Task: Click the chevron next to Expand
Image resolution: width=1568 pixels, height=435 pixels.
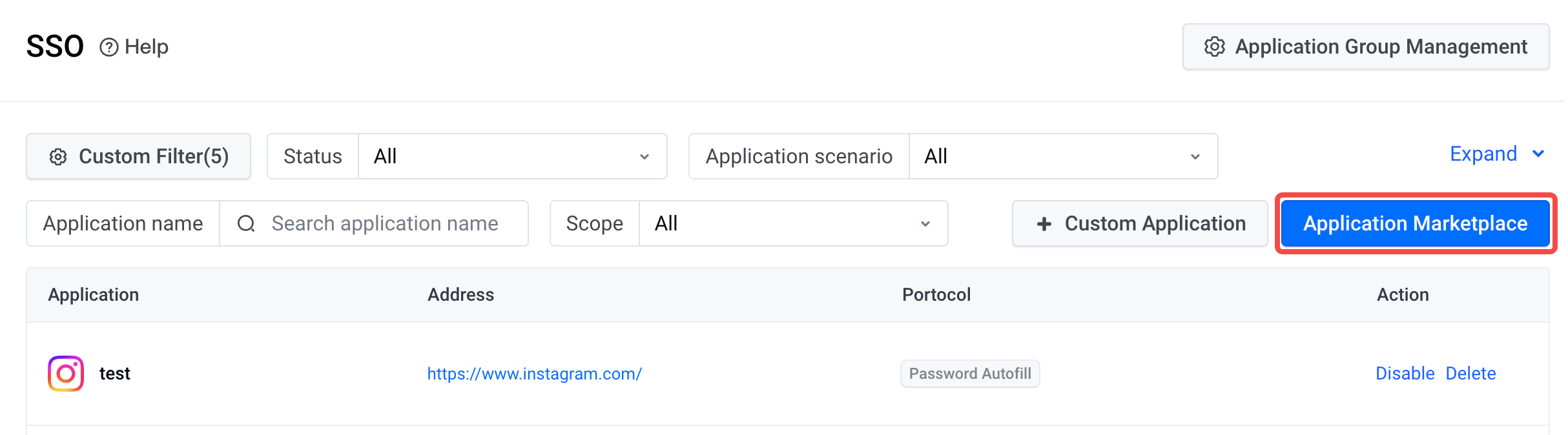Action: pyautogui.click(x=1538, y=154)
